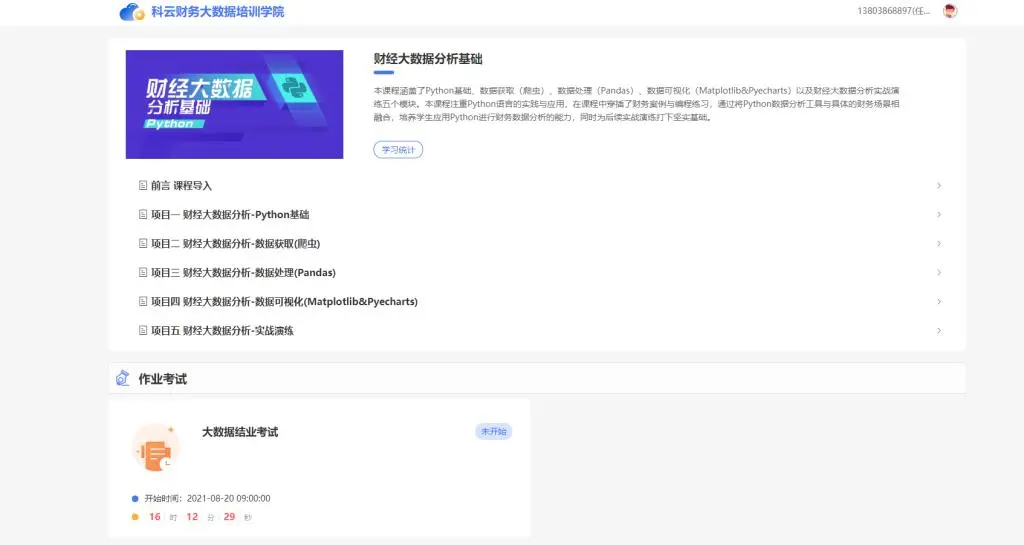Open 项目一 财经大数据分析-Python基础 chapter
Image resolution: width=1024 pixels, height=545 pixels.
pyautogui.click(x=230, y=215)
